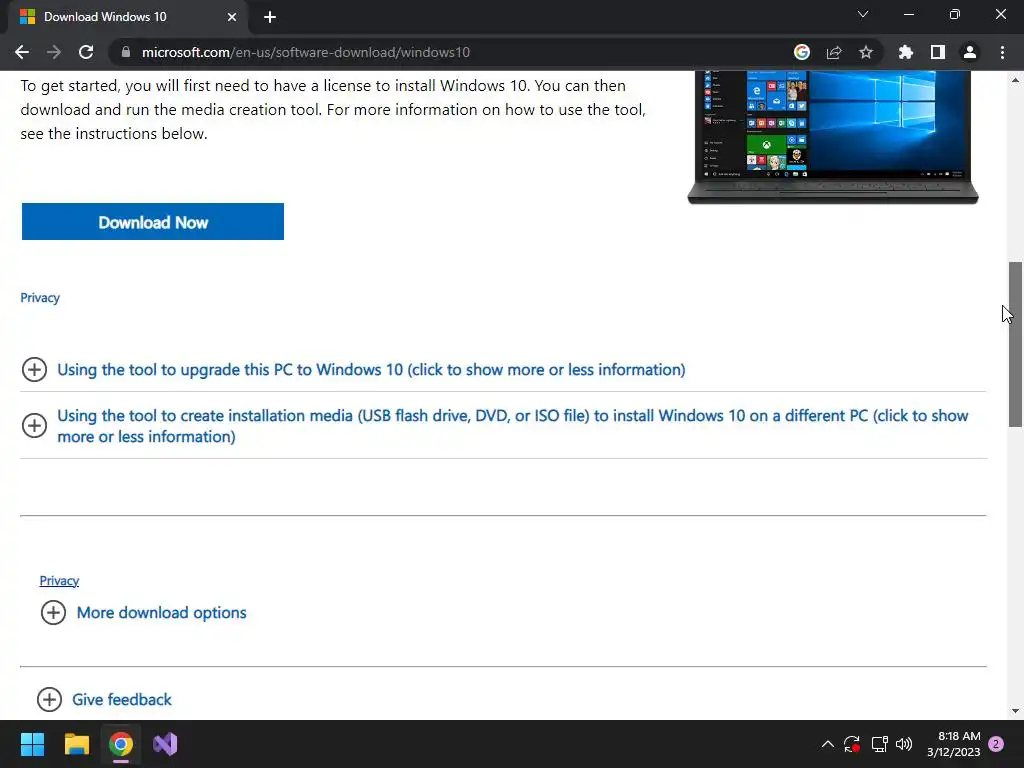Restore down the Chrome window
Image resolution: width=1024 pixels, height=768 pixels.
tap(955, 14)
